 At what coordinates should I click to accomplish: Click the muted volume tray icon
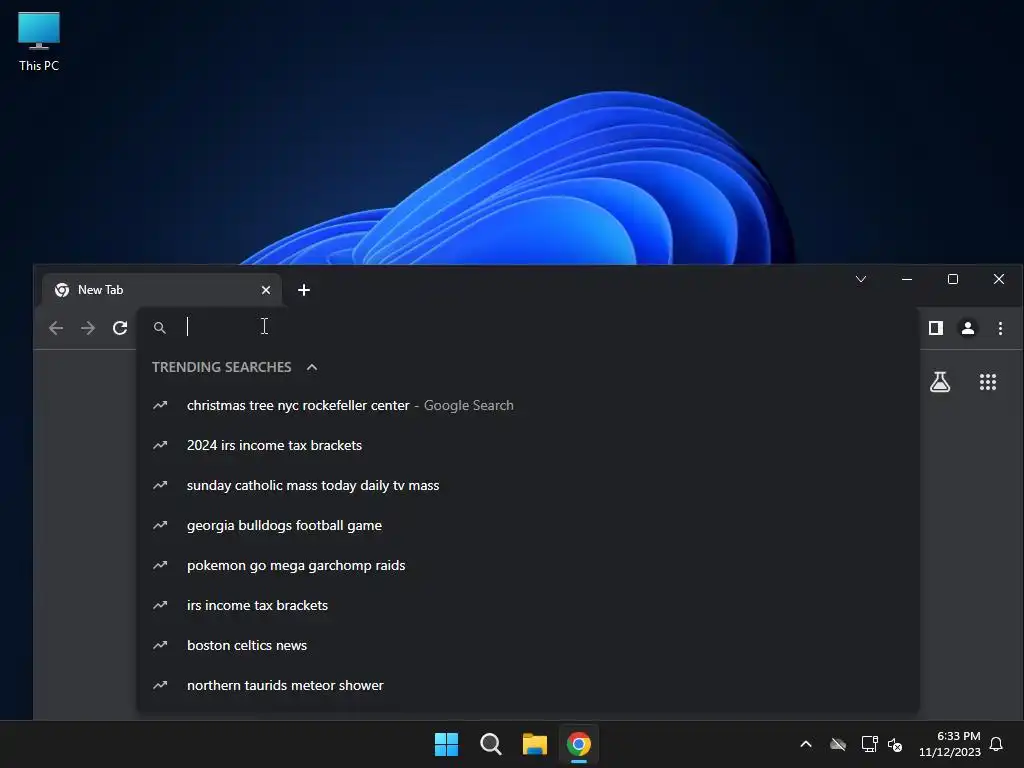(895, 744)
